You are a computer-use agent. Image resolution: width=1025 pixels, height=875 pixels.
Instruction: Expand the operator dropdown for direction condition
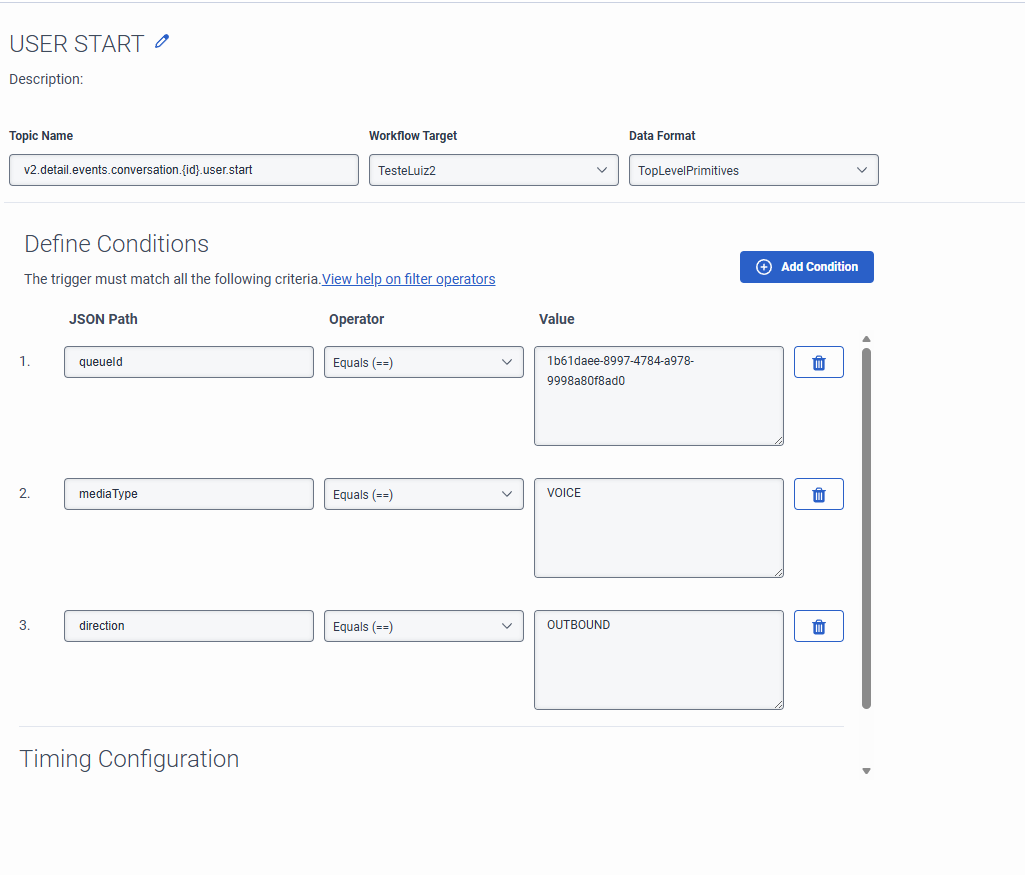pos(423,626)
